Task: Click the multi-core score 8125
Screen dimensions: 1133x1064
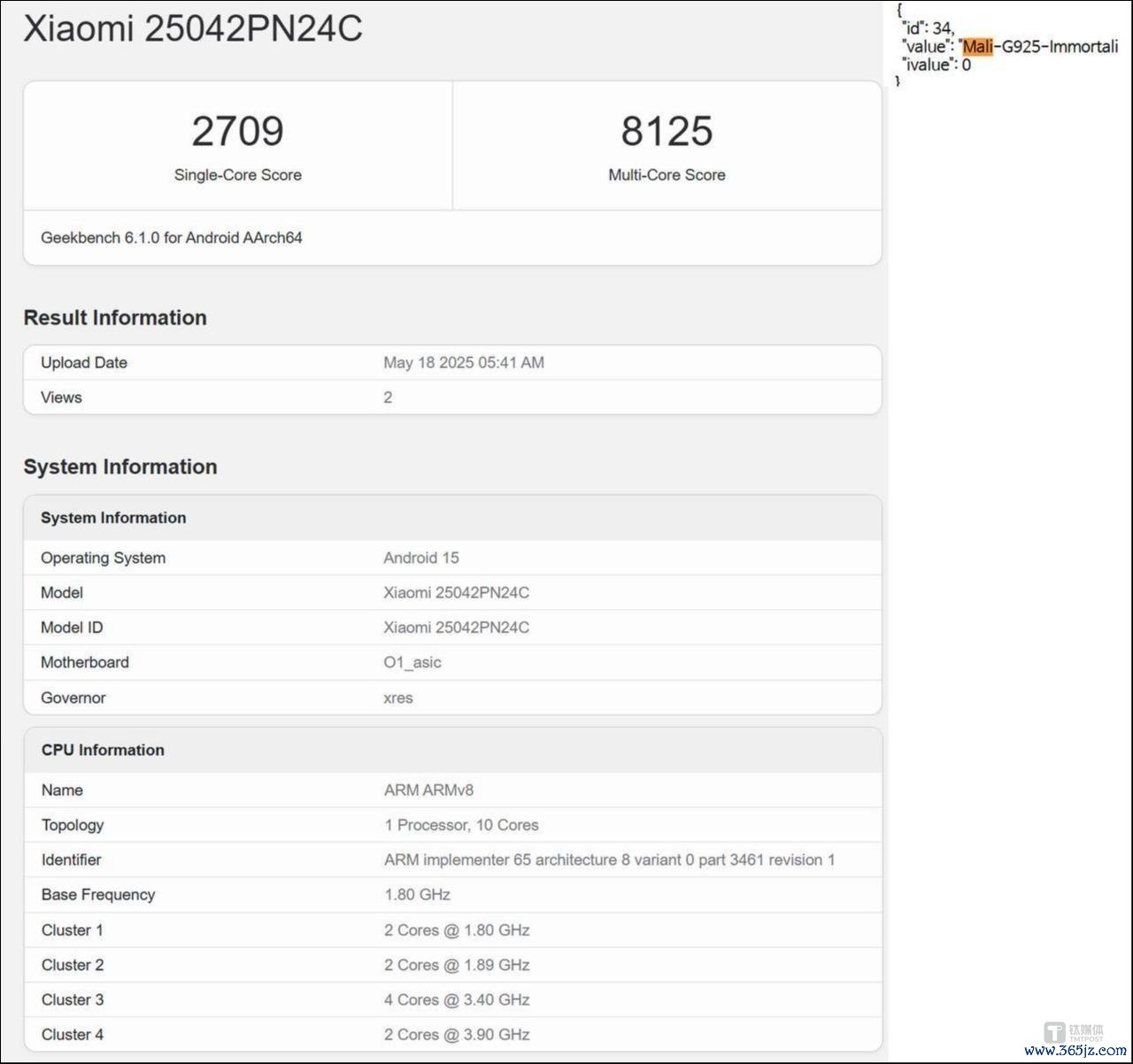Action: point(667,131)
